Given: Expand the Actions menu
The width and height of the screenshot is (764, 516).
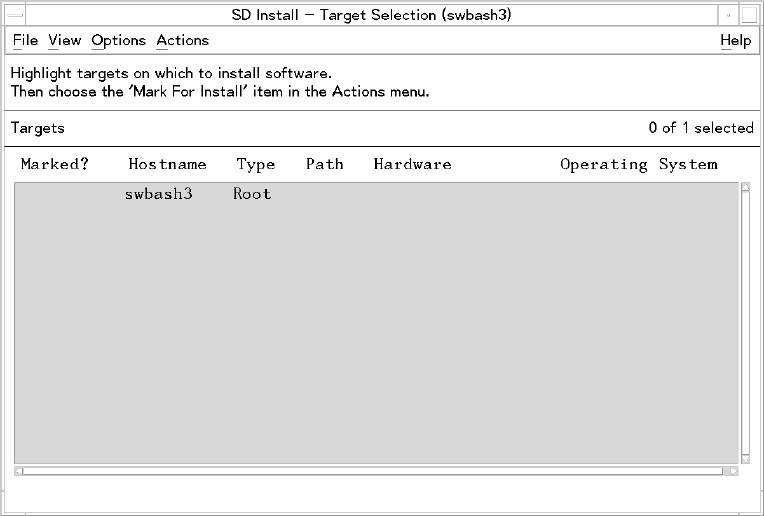Looking at the screenshot, I should [182, 41].
